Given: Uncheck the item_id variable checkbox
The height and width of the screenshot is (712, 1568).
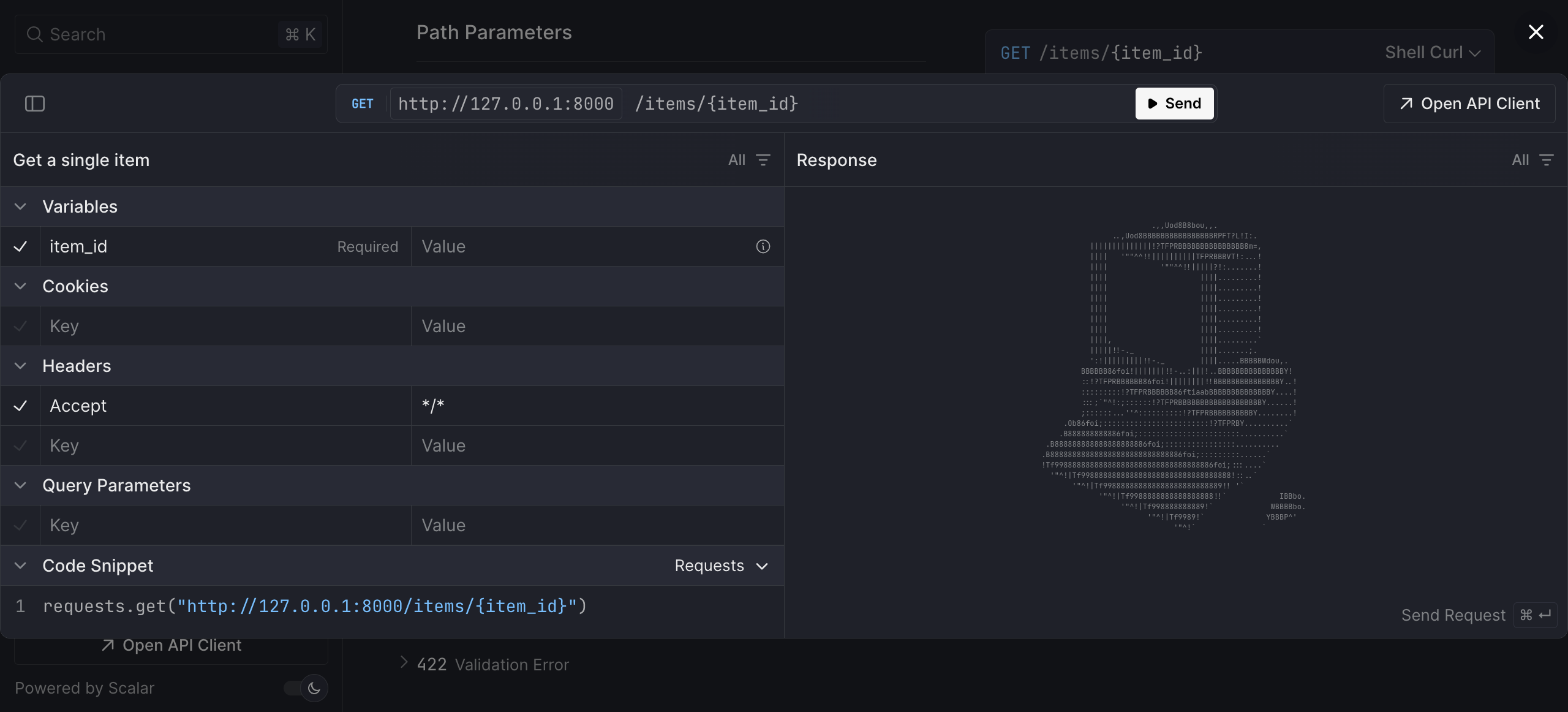Looking at the screenshot, I should click(20, 246).
